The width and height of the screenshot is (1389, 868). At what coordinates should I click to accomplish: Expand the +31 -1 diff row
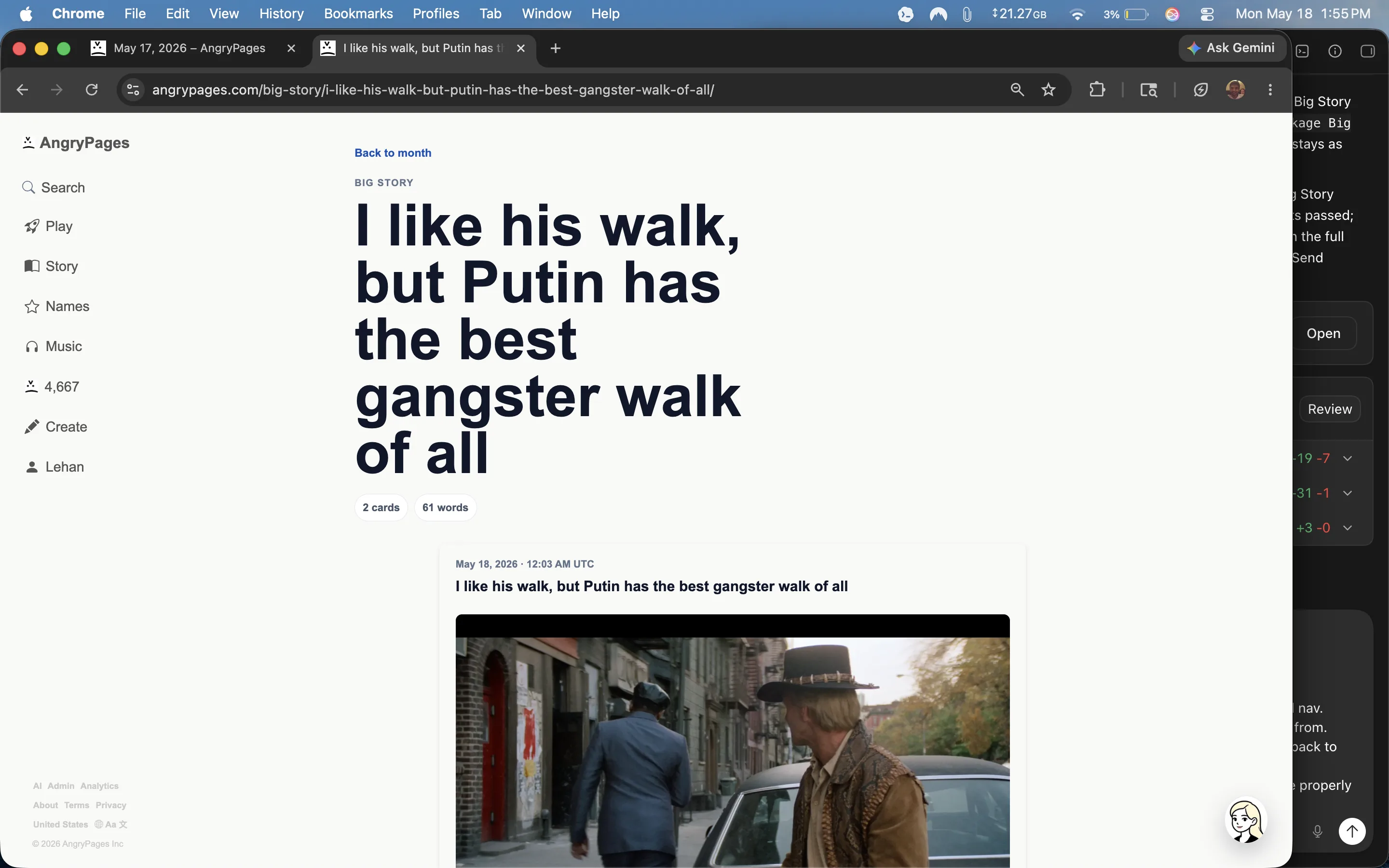[1348, 493]
